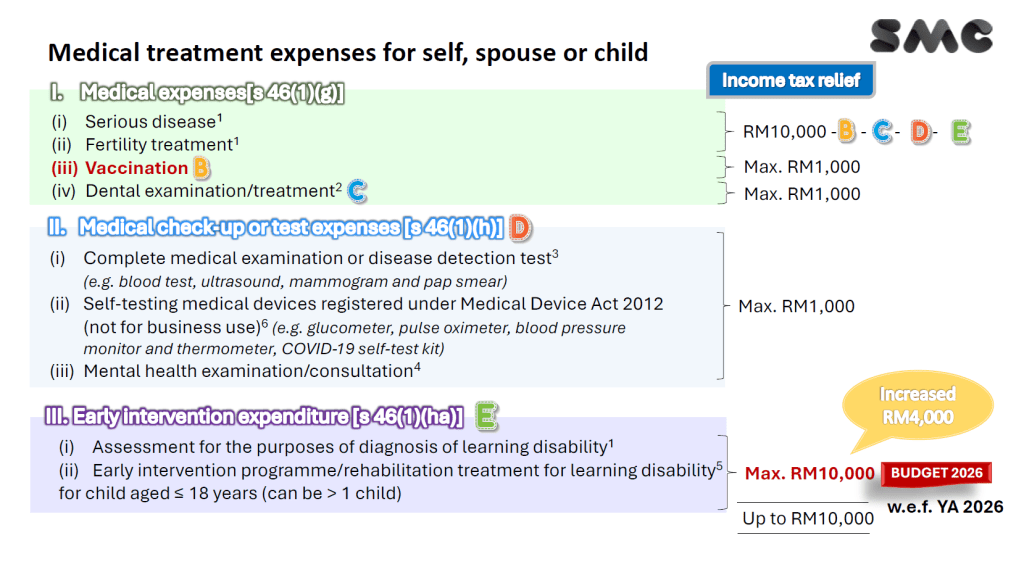Click the green E in the RM10,000 formula
The image size is (1024, 567).
(960, 131)
